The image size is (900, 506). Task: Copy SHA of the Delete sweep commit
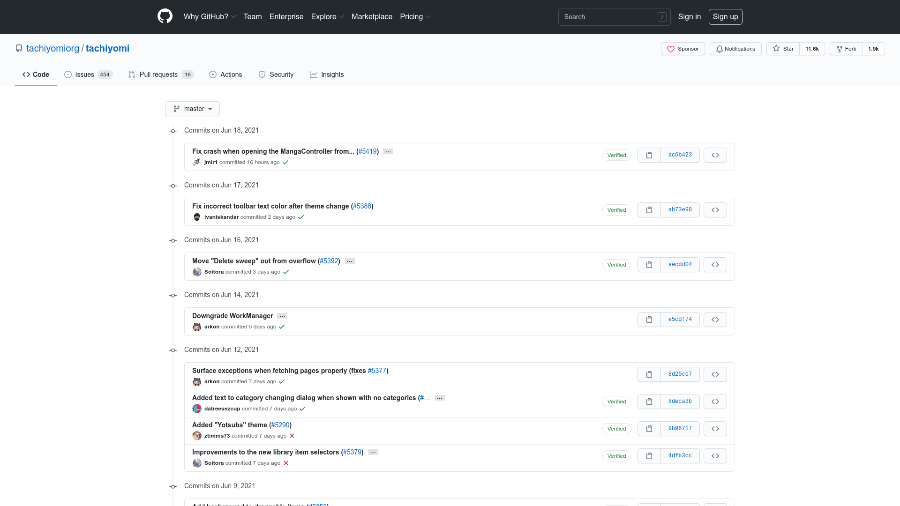(648, 265)
